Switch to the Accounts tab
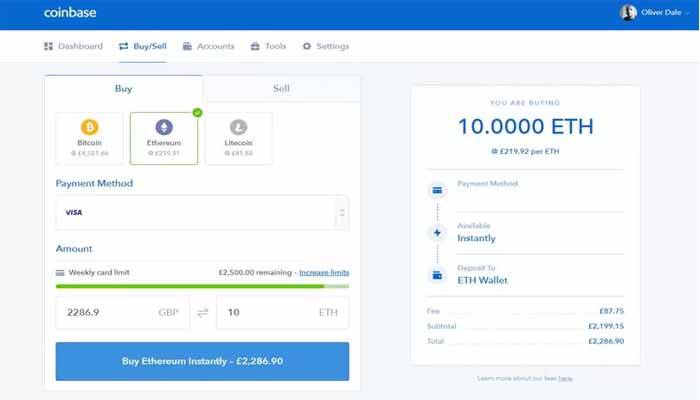The height and width of the screenshot is (400, 700). pos(208,46)
